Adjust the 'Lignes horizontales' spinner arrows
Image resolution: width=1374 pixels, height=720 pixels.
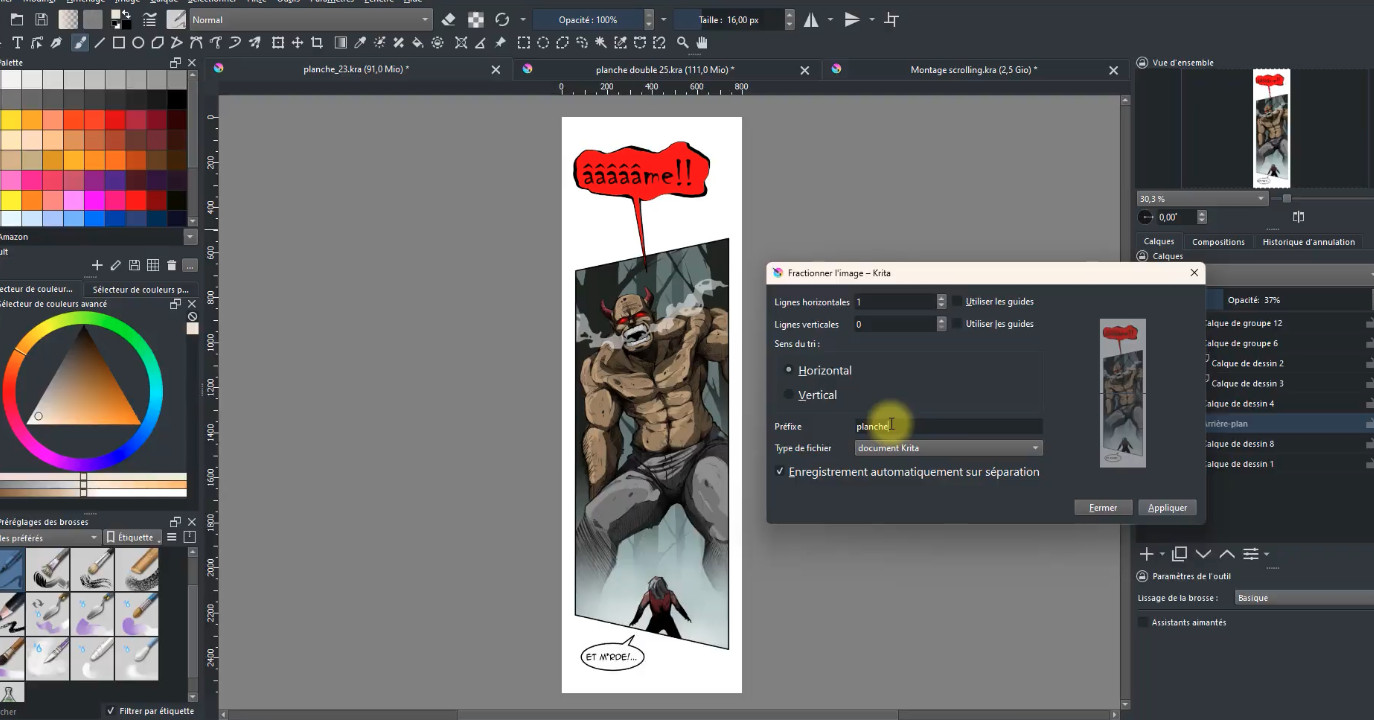(x=941, y=301)
